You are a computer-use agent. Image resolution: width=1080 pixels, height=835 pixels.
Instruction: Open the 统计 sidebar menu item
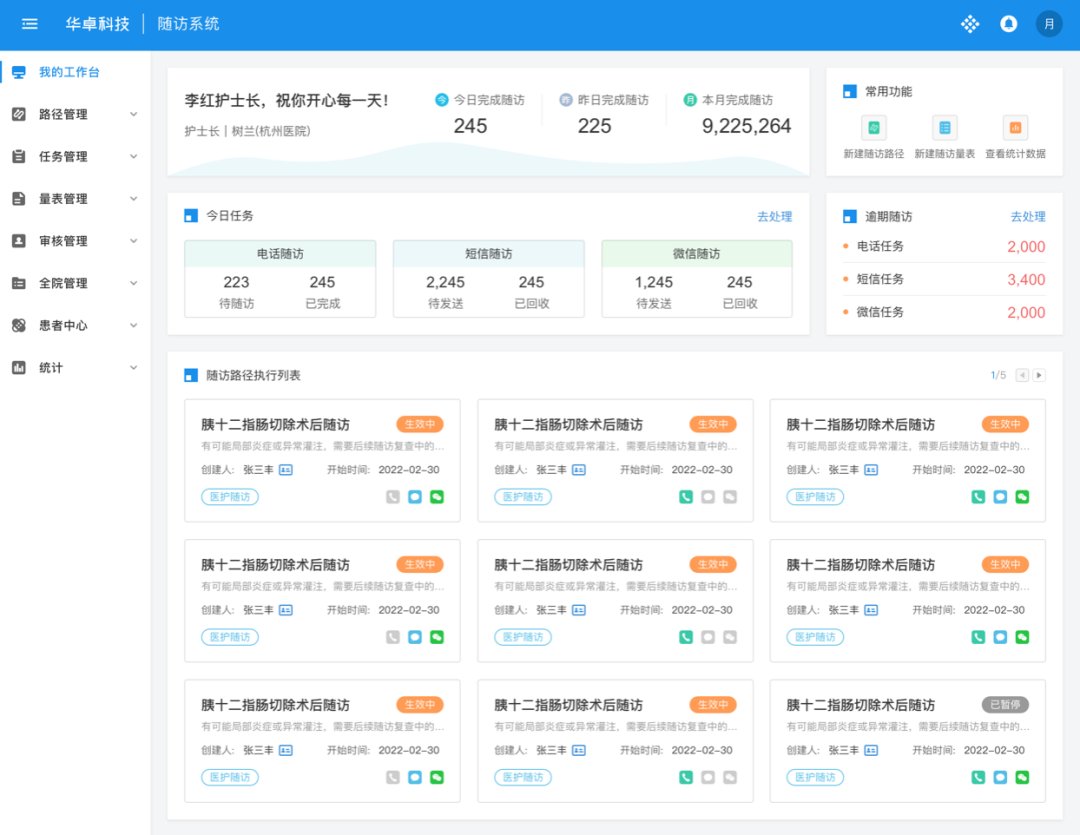click(x=75, y=367)
